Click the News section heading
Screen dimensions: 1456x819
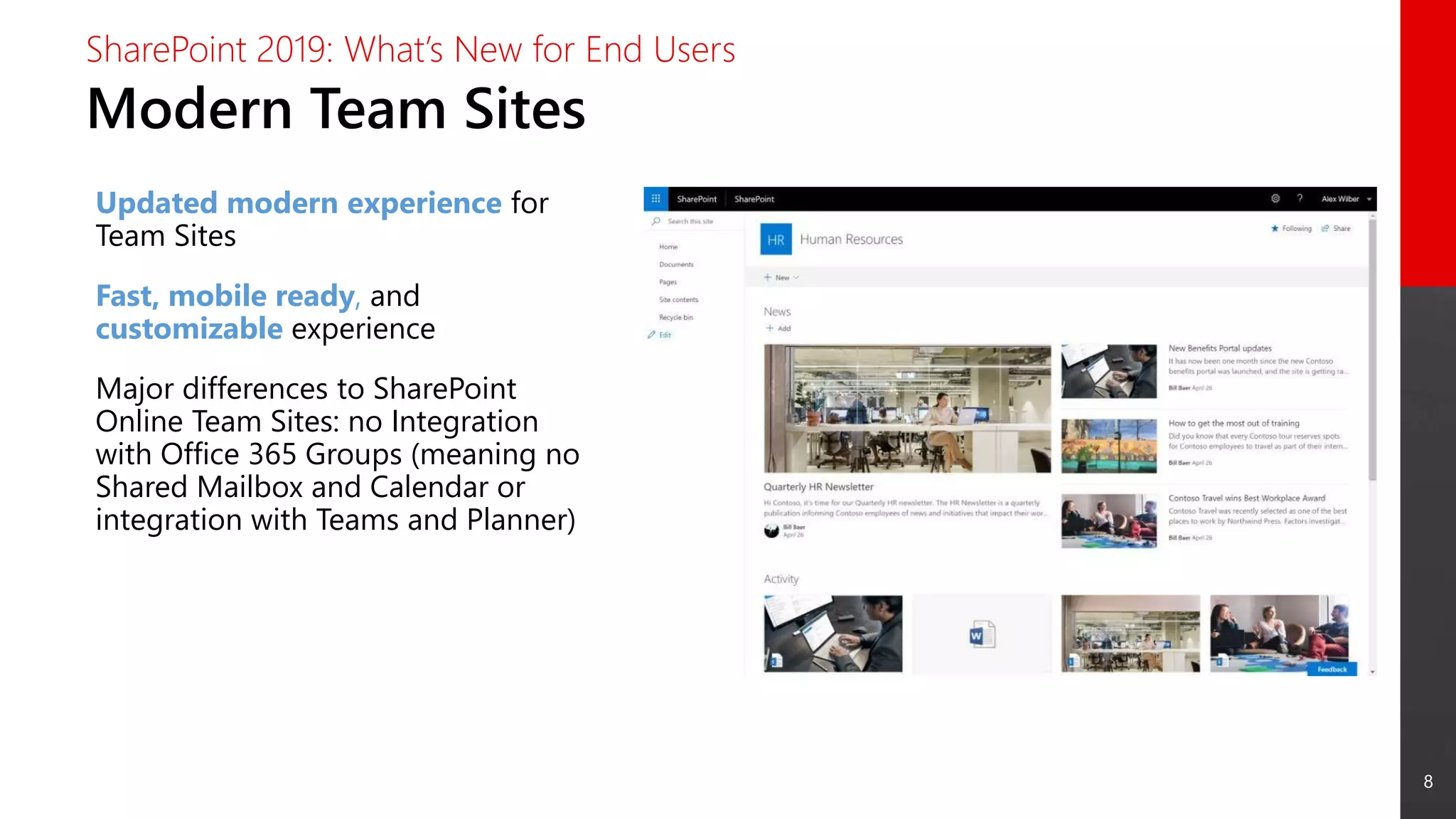coord(777,311)
